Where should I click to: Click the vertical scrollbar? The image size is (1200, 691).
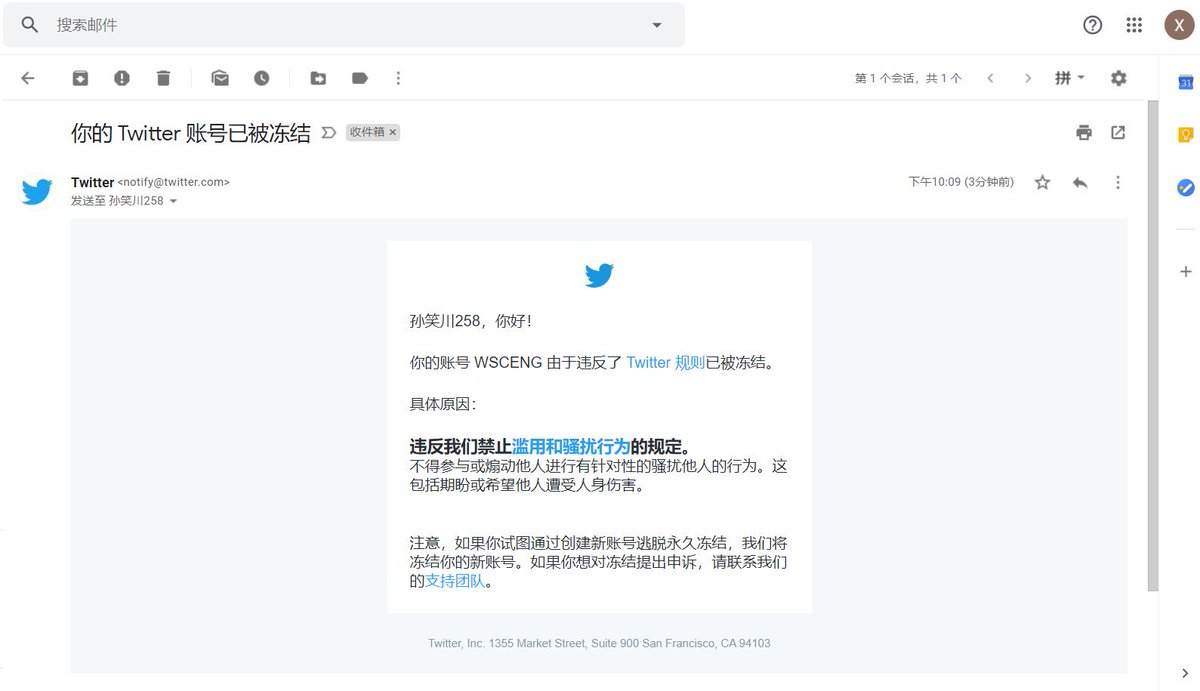pos(1153,345)
